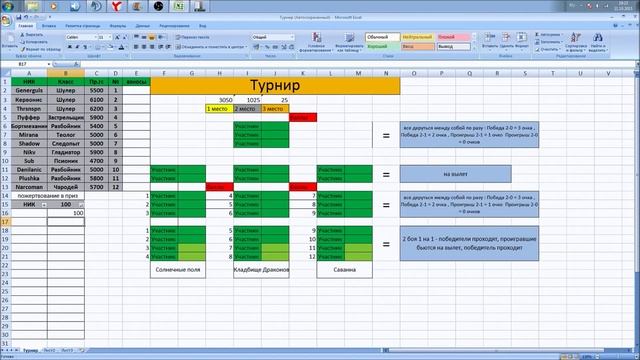
Task: Open the НИК filter dropdown in row 15
Action: point(44,205)
